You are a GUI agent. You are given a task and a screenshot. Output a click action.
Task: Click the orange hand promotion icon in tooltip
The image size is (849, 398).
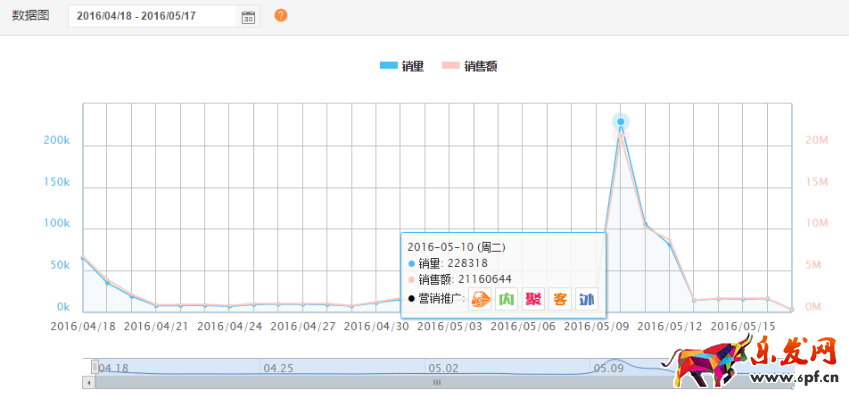[479, 299]
